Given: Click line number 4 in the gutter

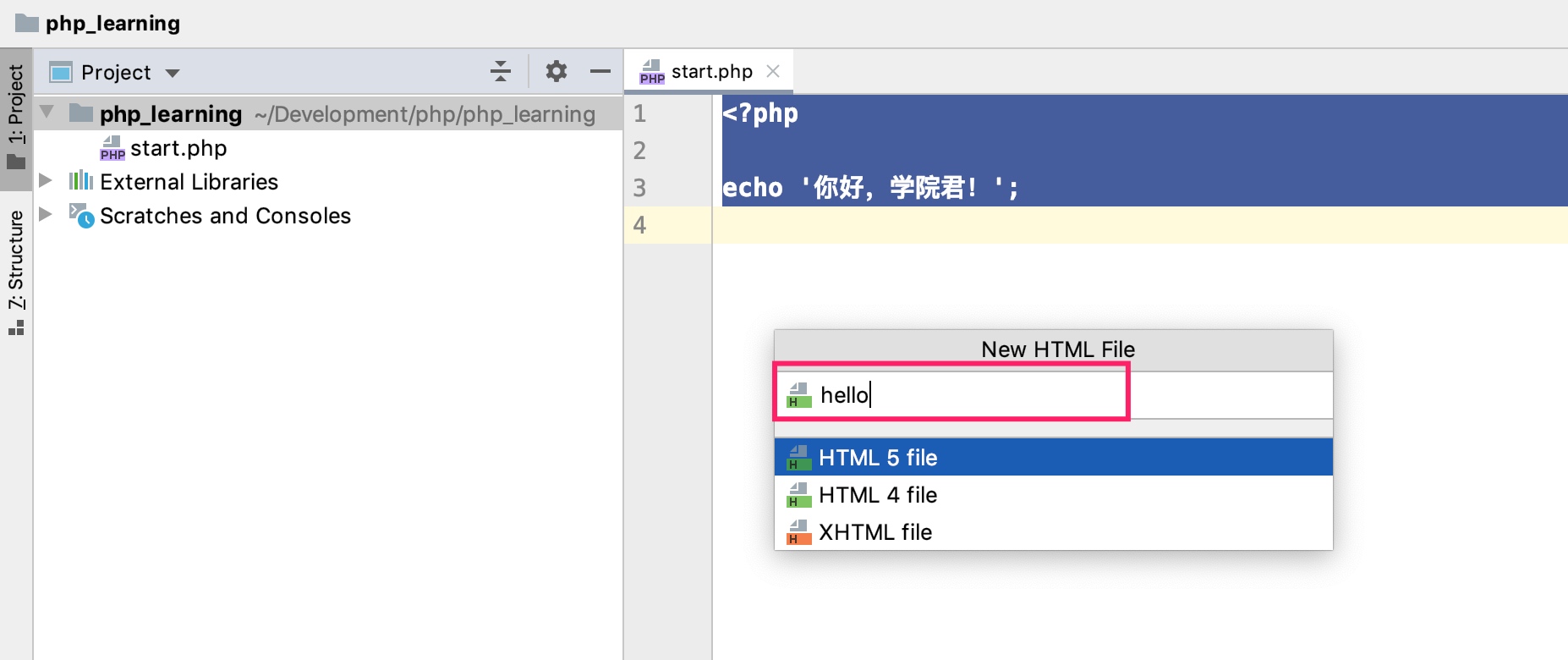Looking at the screenshot, I should point(639,225).
